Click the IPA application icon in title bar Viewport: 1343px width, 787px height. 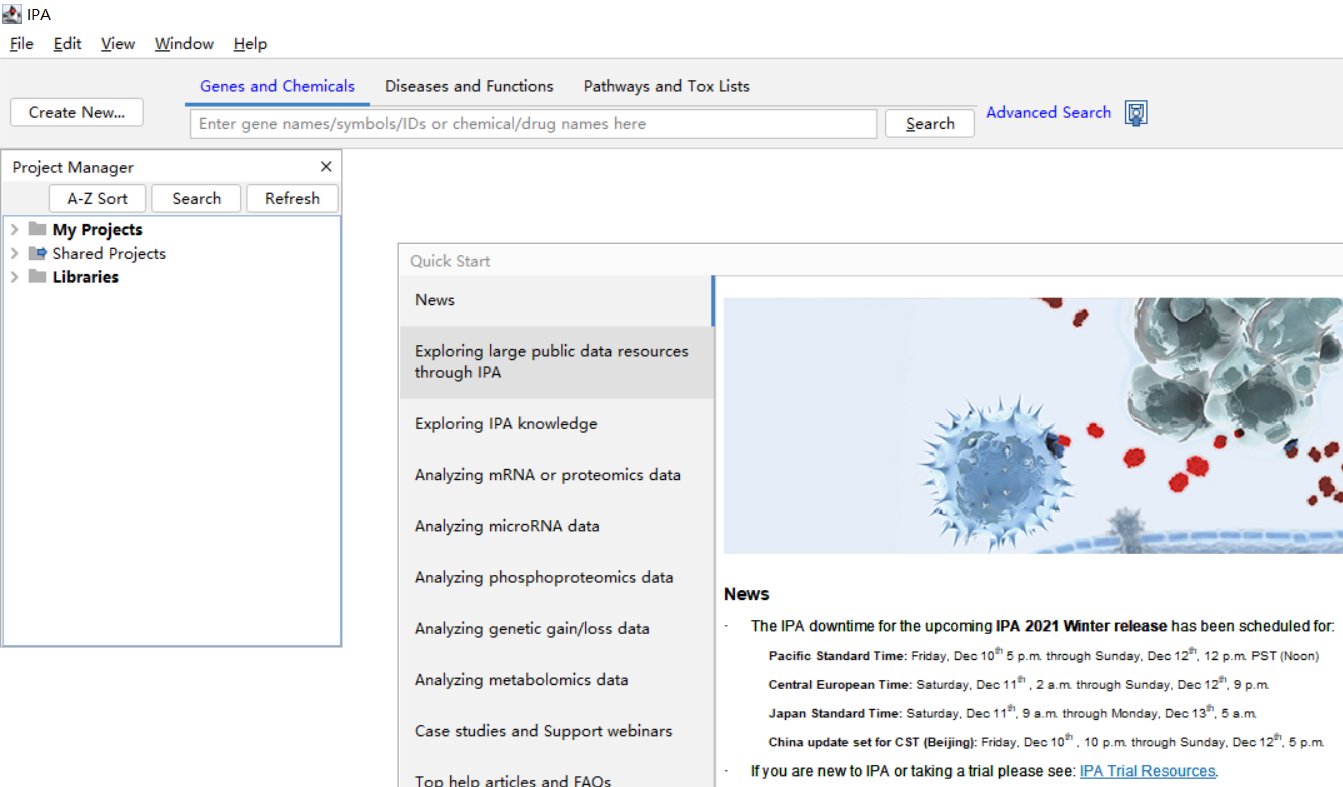pos(12,14)
